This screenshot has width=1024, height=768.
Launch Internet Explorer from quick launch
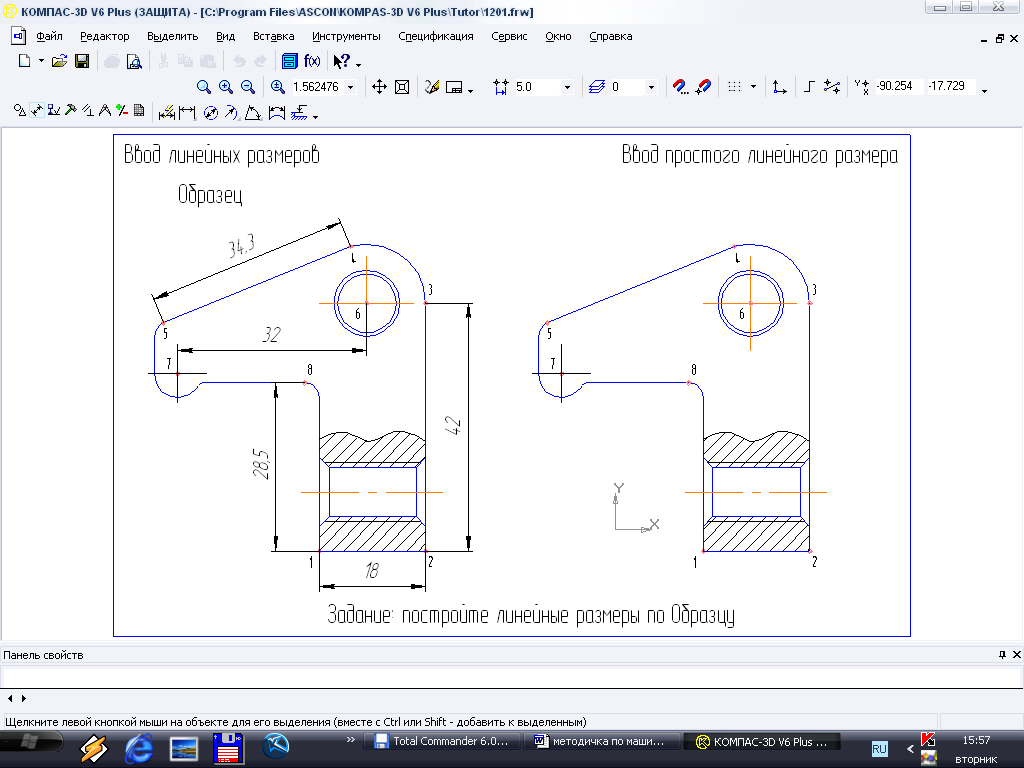click(x=138, y=748)
